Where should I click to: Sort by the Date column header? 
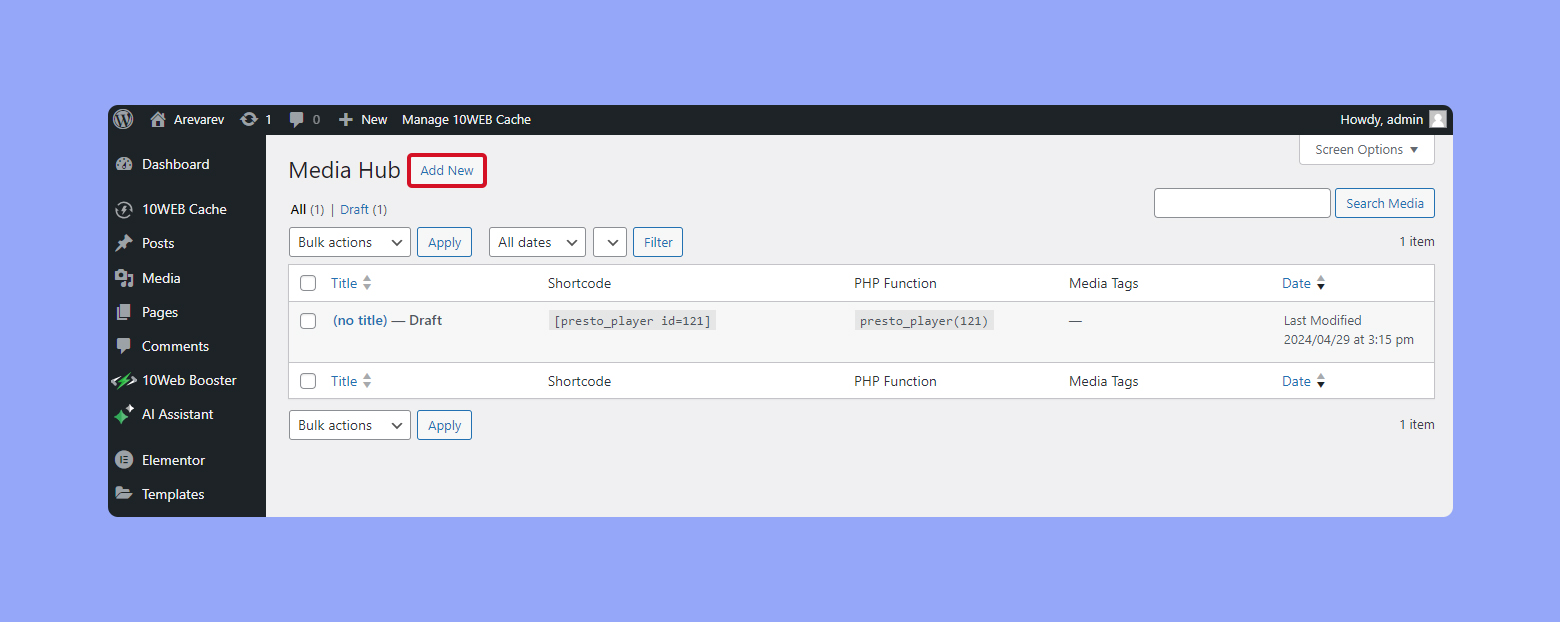pos(1296,283)
